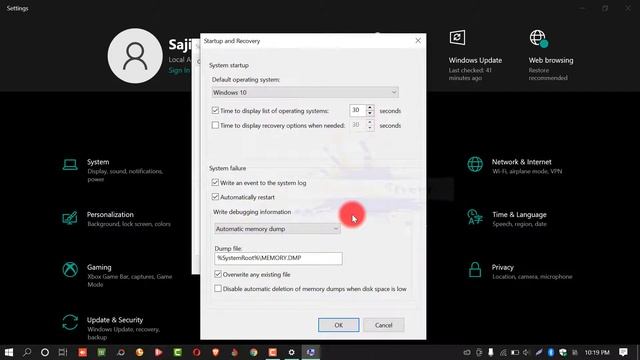Open the Windows Start menu
The height and width of the screenshot is (360, 640).
pyautogui.click(x=9, y=352)
